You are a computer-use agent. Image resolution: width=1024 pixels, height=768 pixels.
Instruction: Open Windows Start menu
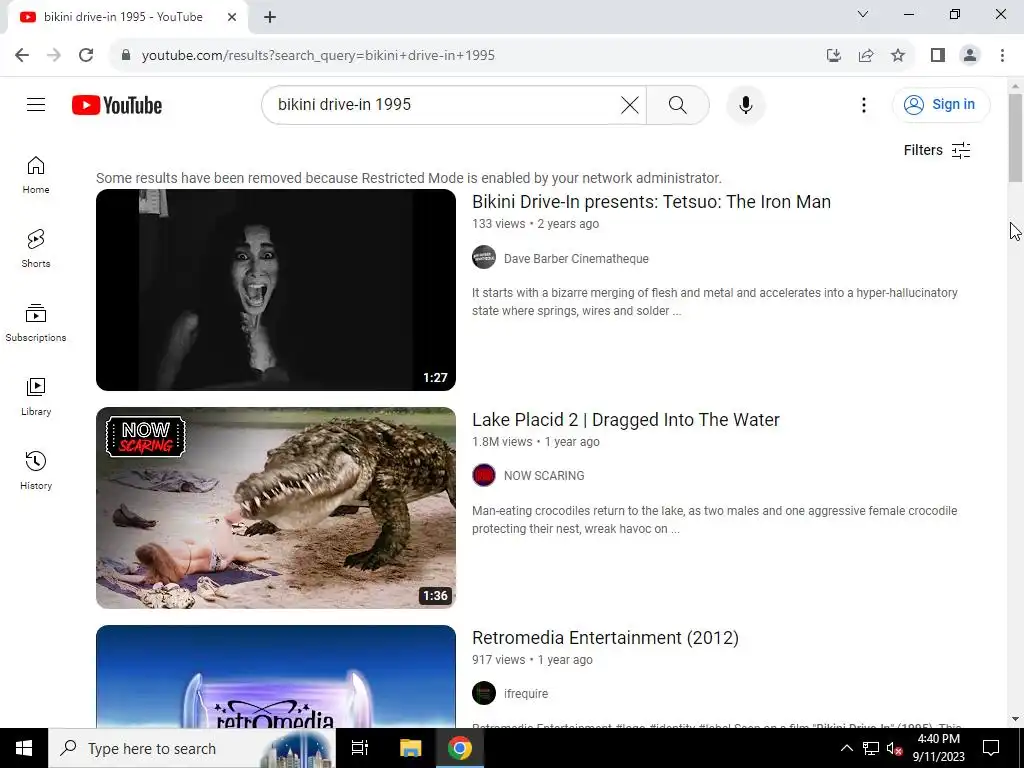24,748
